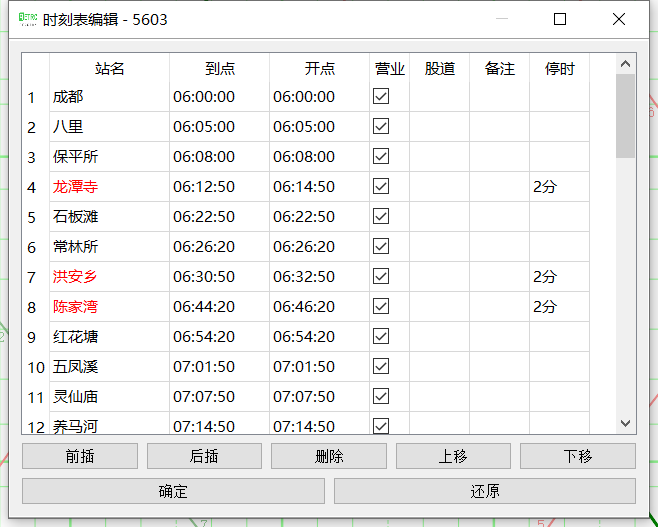
Task: Toggle the 营业 checkbox for 红花塘
Action: 381,336
